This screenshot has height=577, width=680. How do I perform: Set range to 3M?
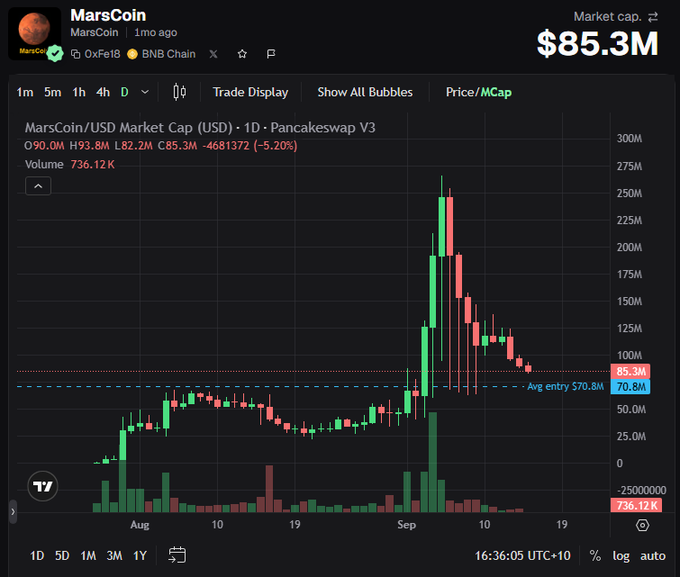114,556
